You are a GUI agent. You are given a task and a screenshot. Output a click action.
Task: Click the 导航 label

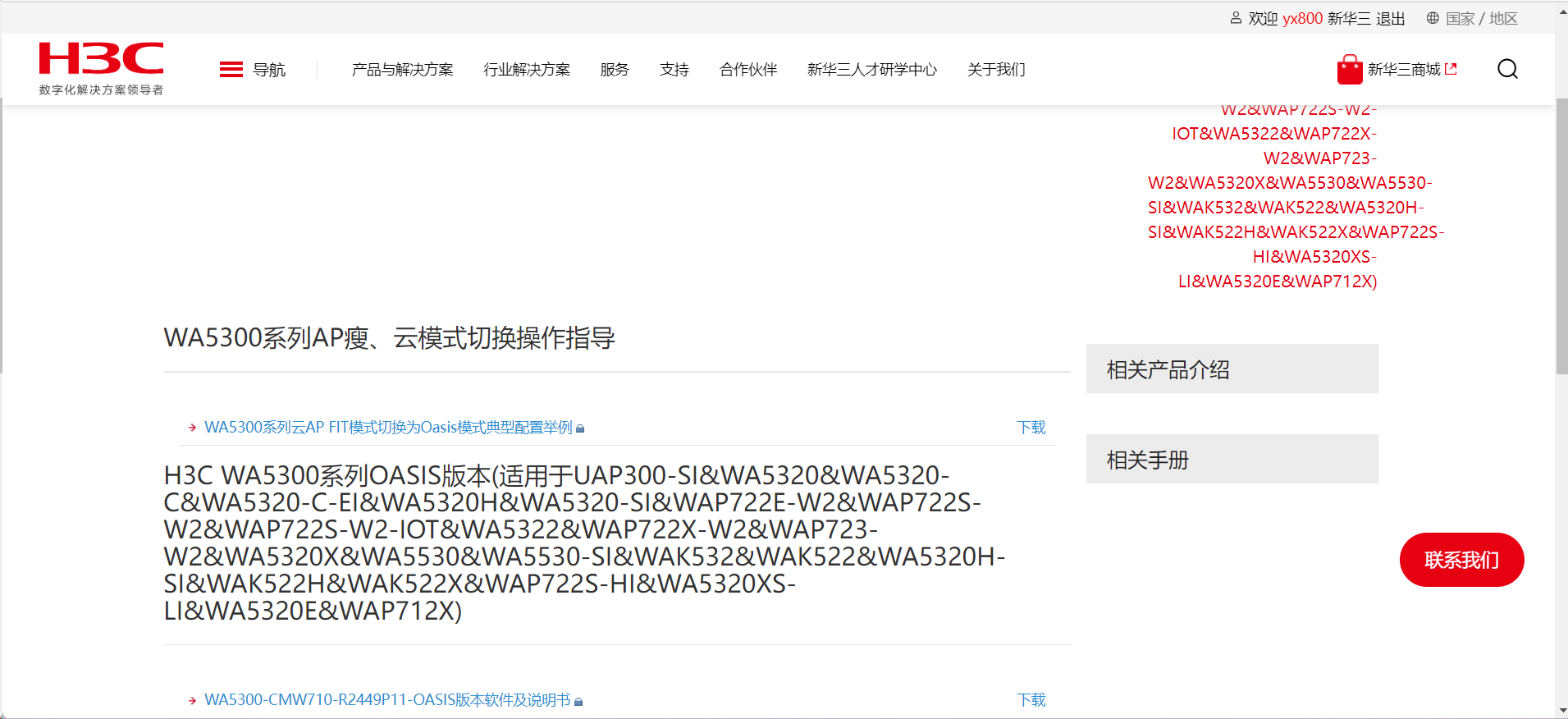tap(269, 70)
